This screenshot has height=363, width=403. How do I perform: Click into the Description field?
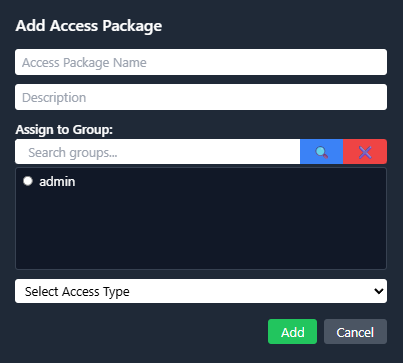click(x=201, y=97)
